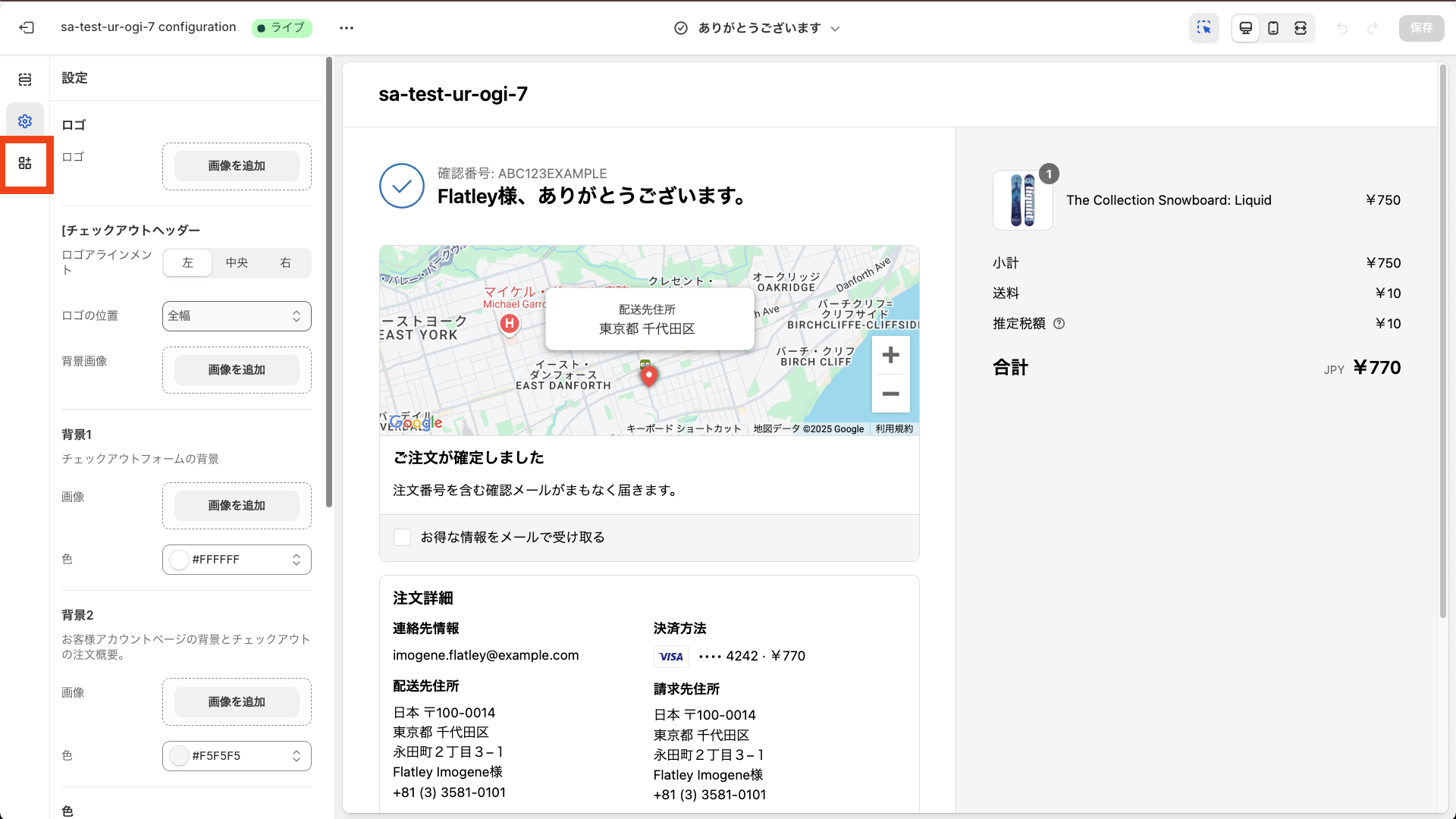Open the three-dot more actions menu
Screen dimensions: 1456x819
coord(347,28)
